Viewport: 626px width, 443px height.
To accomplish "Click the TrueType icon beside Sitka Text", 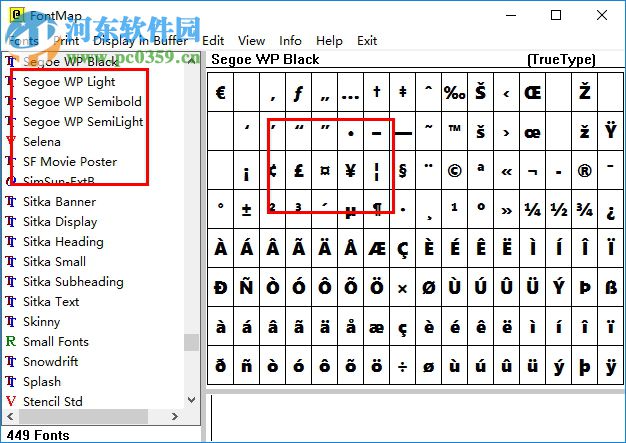I will (11, 301).
